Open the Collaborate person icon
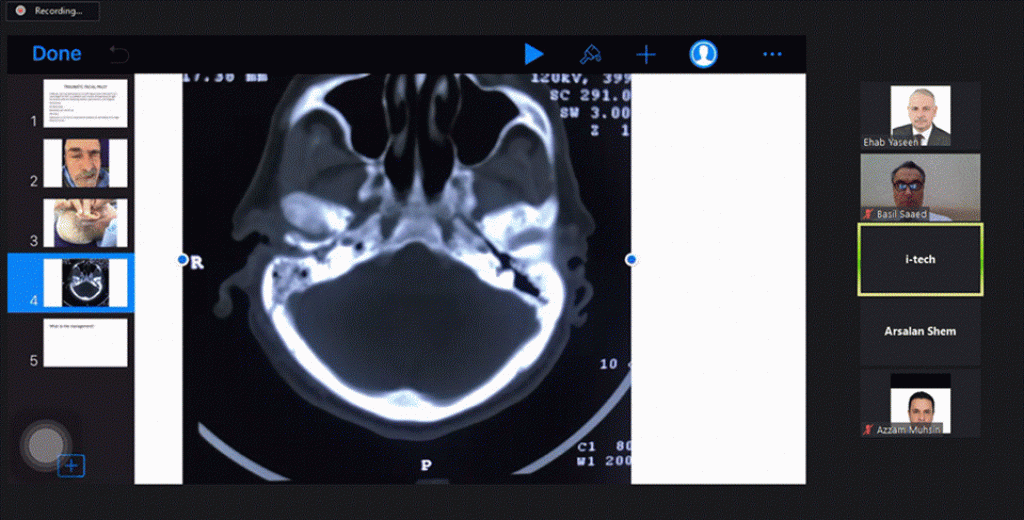The image size is (1024, 520). [x=703, y=54]
